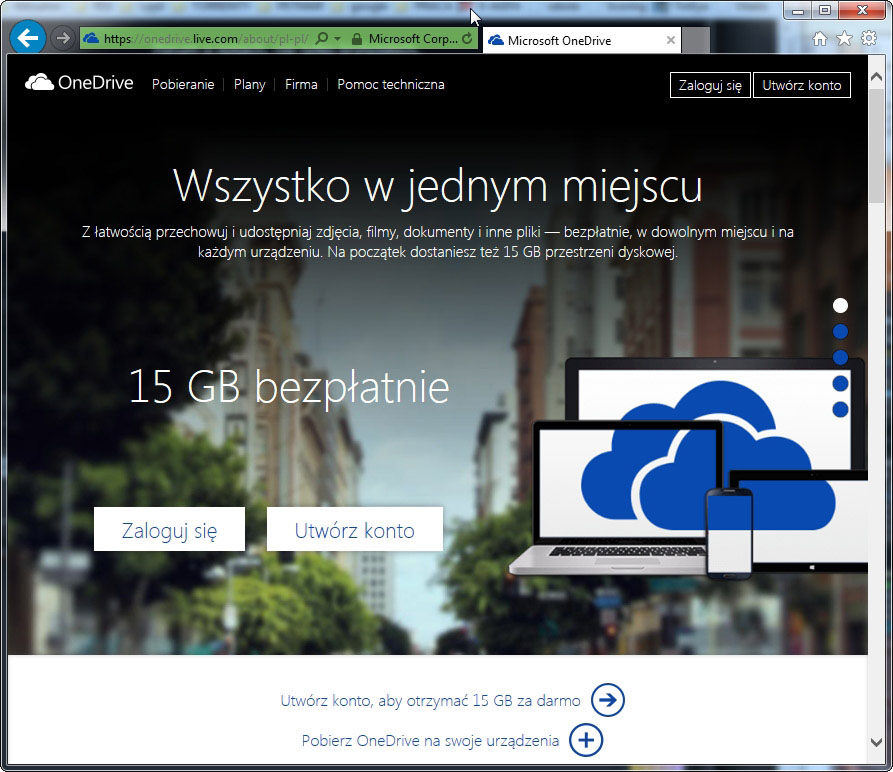The height and width of the screenshot is (772, 893).
Task: Click the circled plus icon
Action: tap(586, 740)
